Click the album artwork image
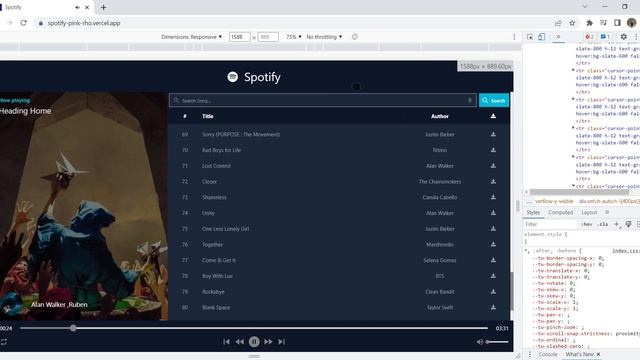 click(84, 206)
